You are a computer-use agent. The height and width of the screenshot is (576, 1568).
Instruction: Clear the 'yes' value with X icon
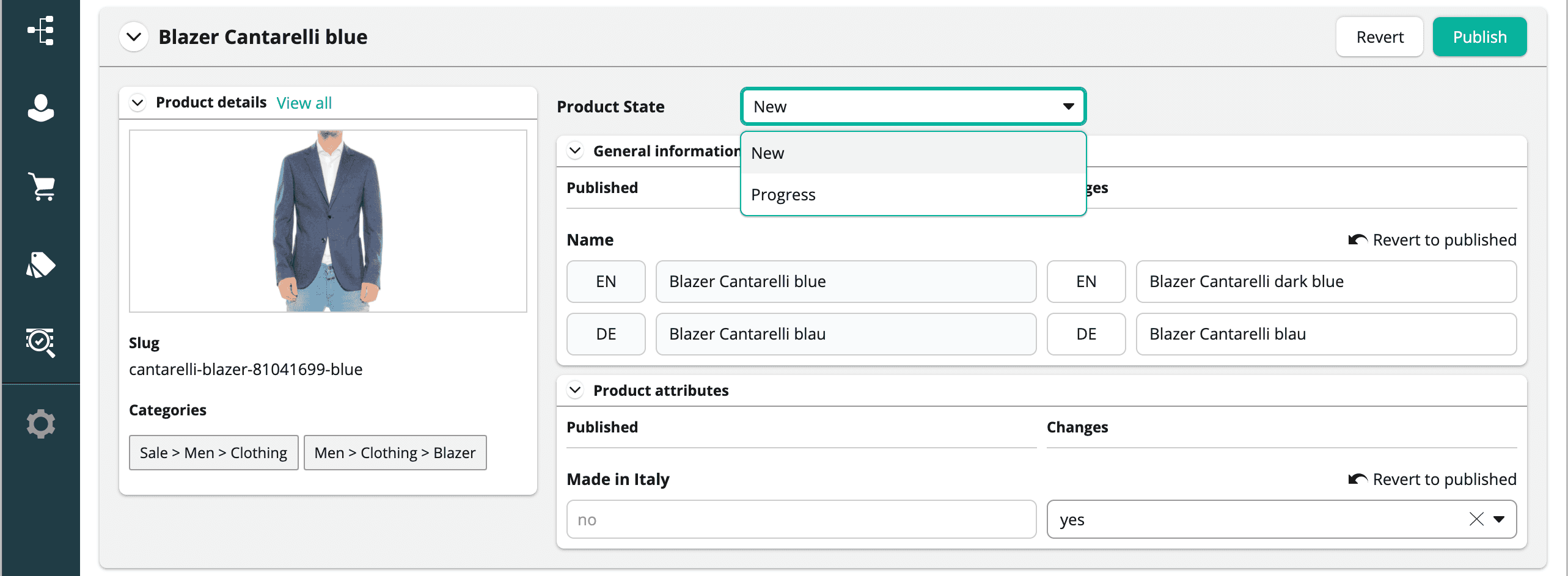1476,519
